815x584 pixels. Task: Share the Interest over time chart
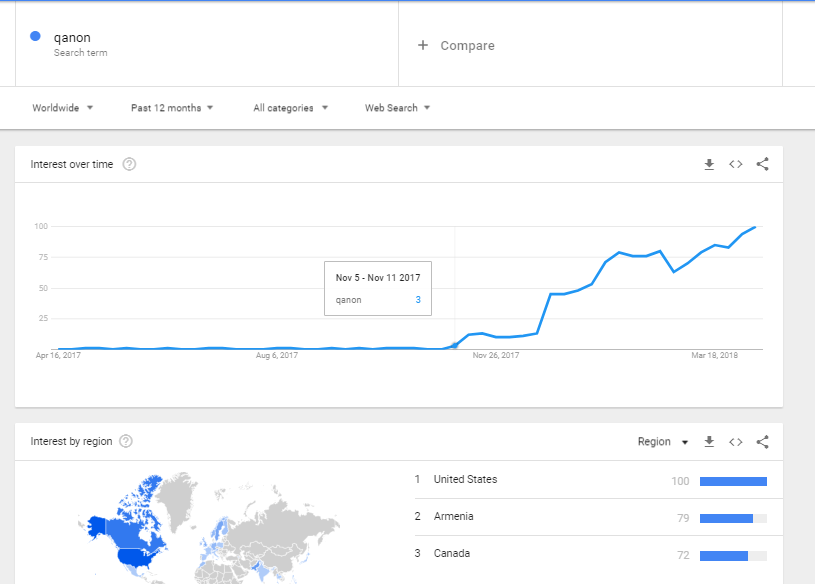(x=762, y=164)
